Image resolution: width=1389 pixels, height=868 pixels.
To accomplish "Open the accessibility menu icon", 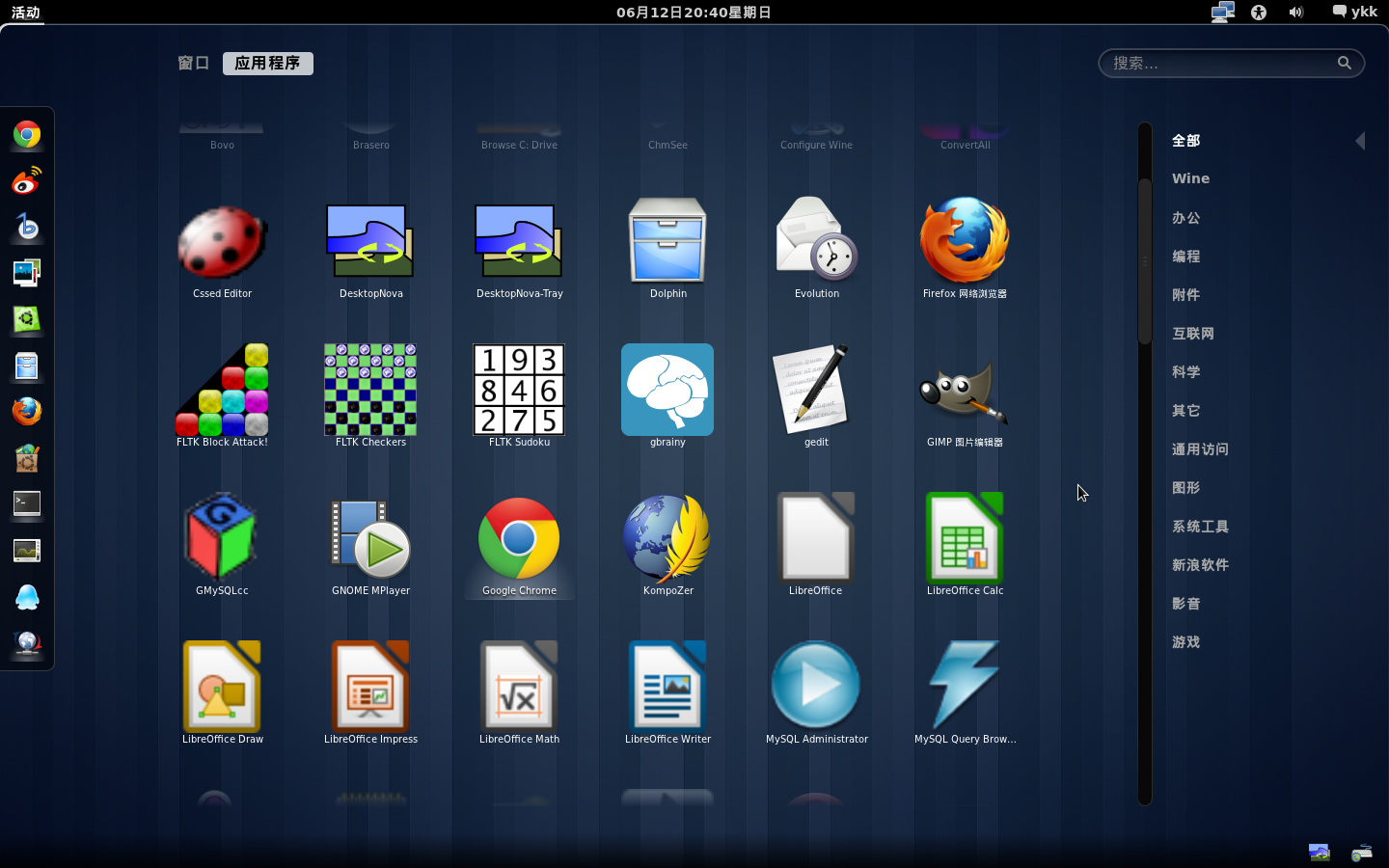I will tap(1259, 13).
